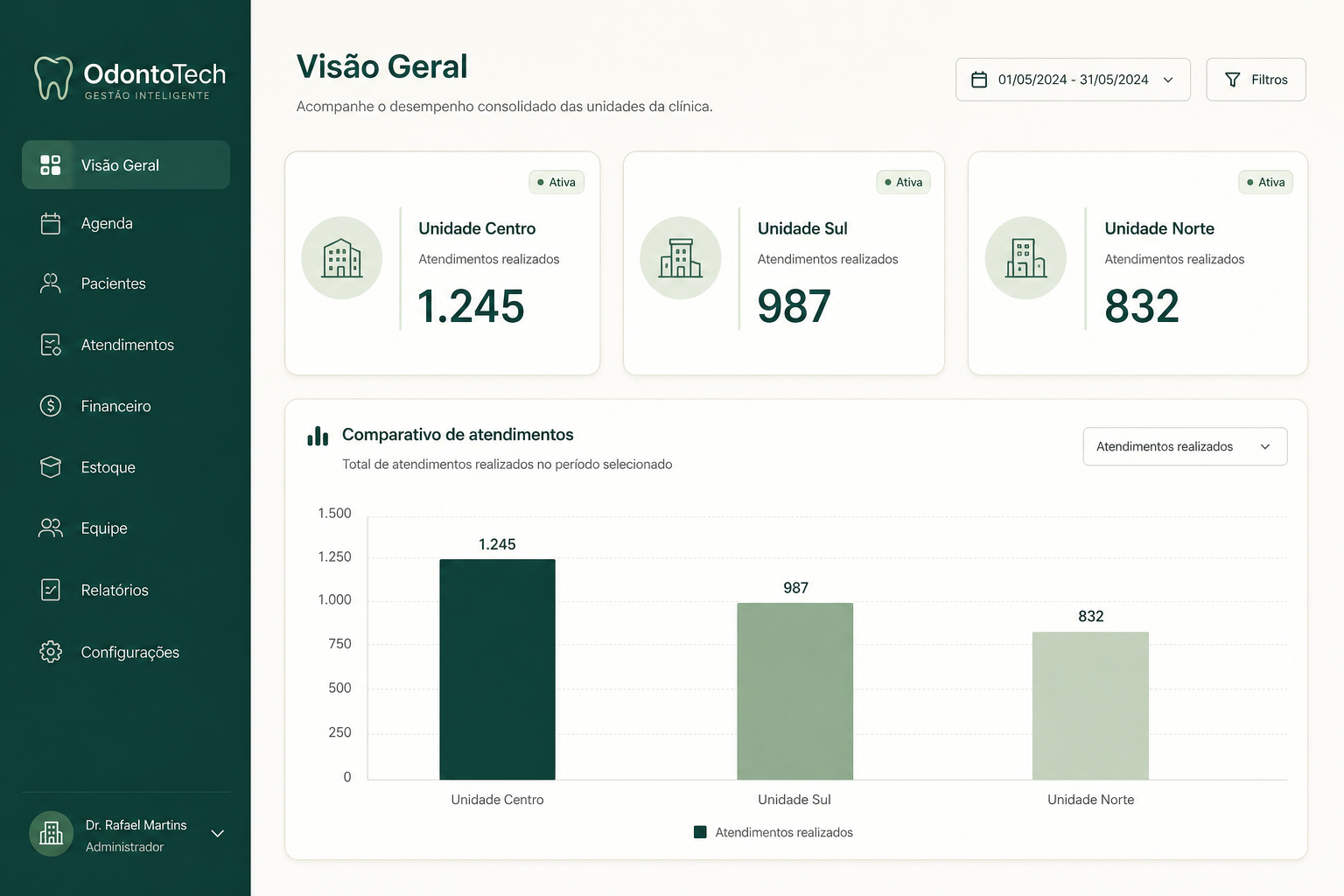Image resolution: width=1344 pixels, height=896 pixels.
Task: Select the Unidade Norte card title
Action: click(x=1159, y=228)
